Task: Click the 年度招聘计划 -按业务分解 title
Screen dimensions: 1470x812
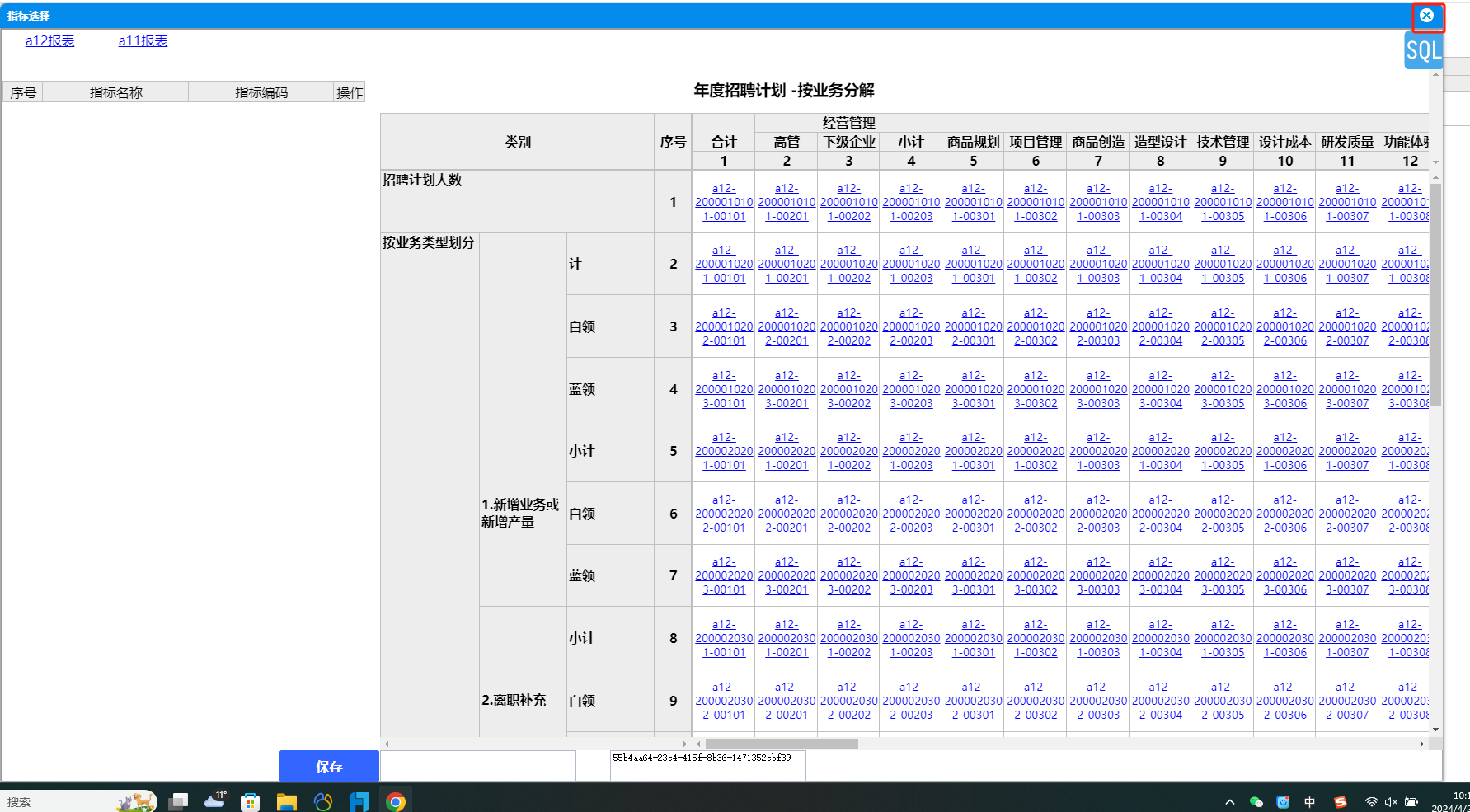Action: [x=784, y=90]
